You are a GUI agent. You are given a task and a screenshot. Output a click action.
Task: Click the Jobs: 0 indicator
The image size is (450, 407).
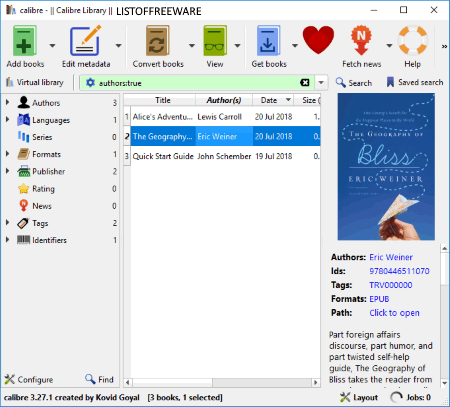[411, 397]
